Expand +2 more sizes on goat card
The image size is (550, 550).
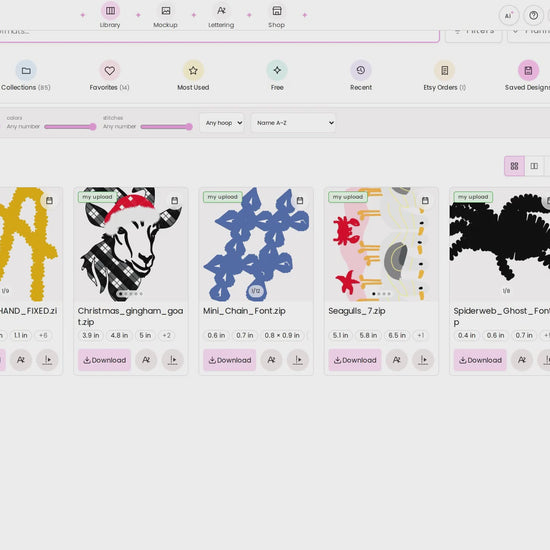[166, 335]
